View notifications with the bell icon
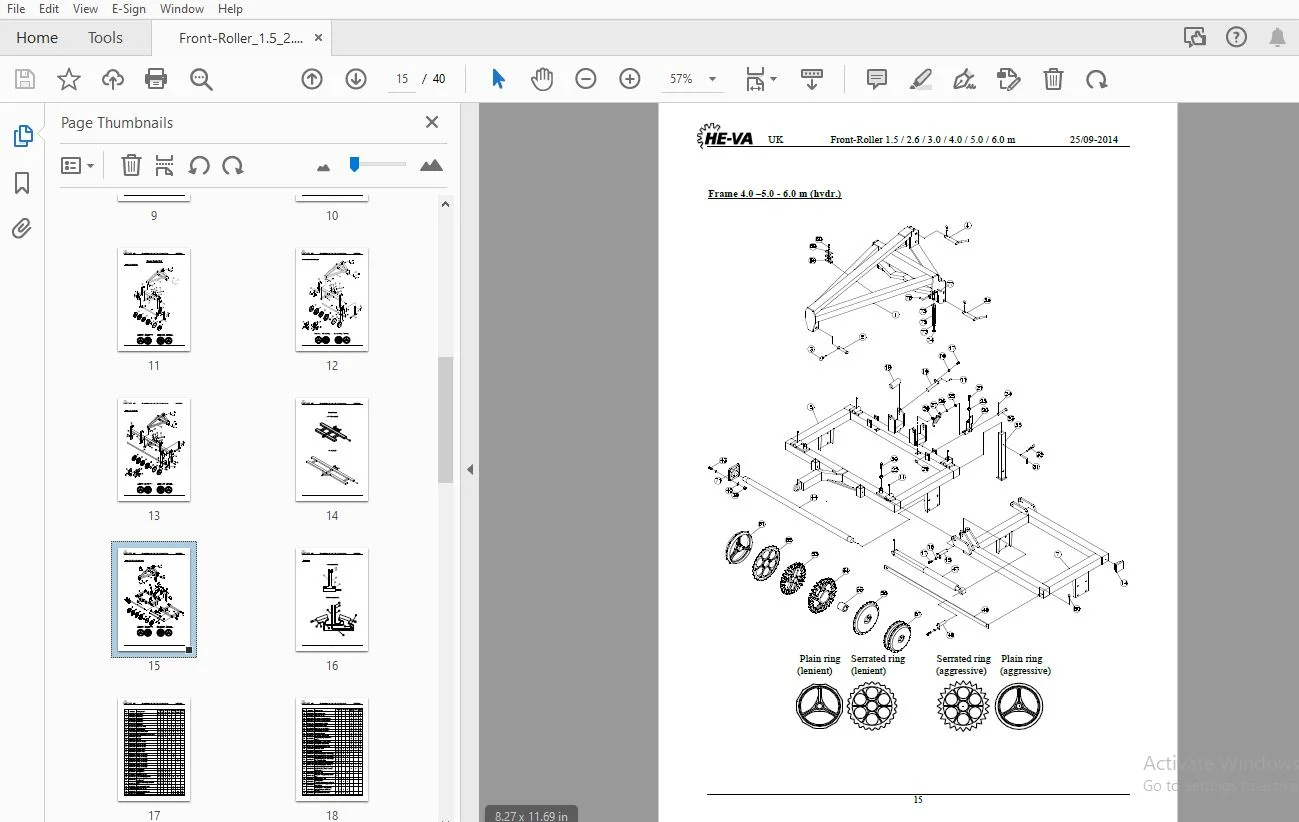1299x822 pixels. (x=1277, y=38)
